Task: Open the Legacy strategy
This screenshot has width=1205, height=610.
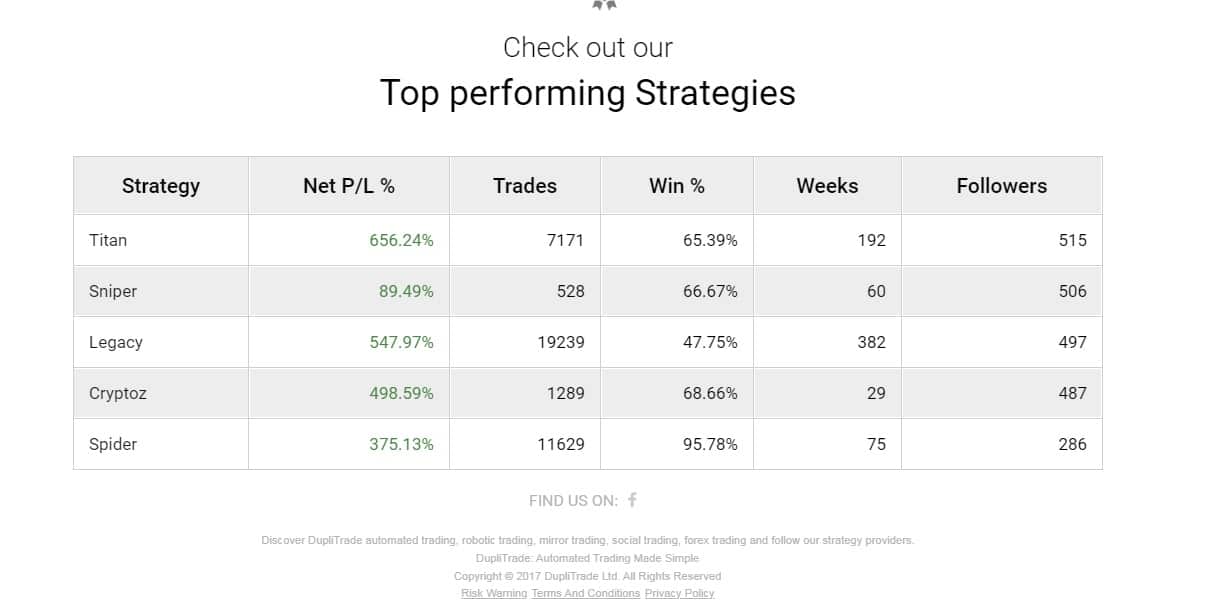Action: (116, 342)
